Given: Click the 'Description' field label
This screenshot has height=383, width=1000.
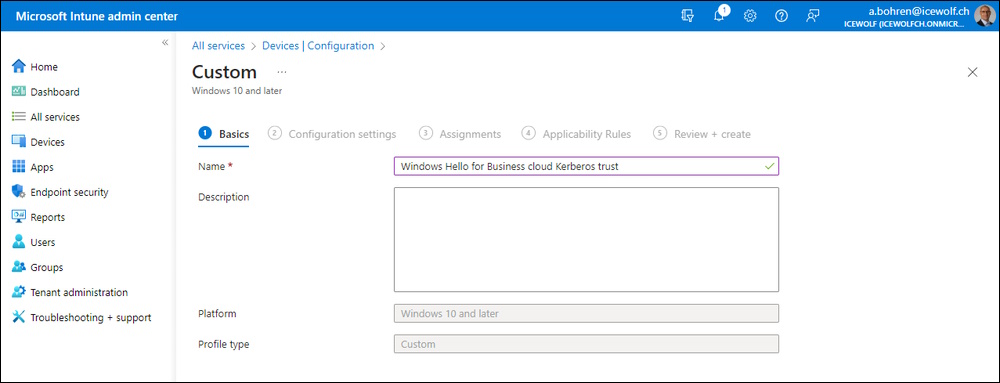Looking at the screenshot, I should [224, 197].
